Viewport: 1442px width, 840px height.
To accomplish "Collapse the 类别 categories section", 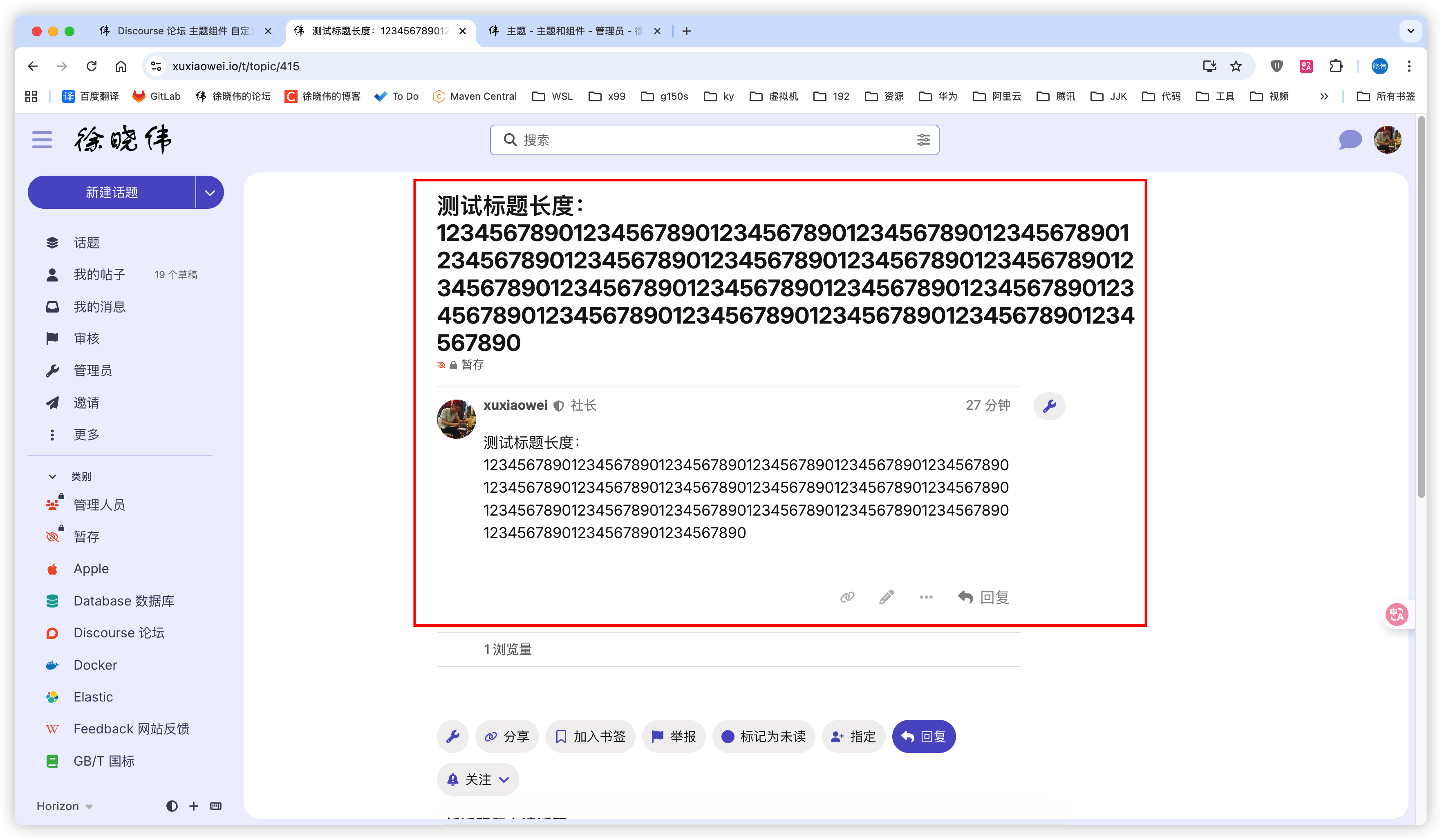I will tap(52, 476).
